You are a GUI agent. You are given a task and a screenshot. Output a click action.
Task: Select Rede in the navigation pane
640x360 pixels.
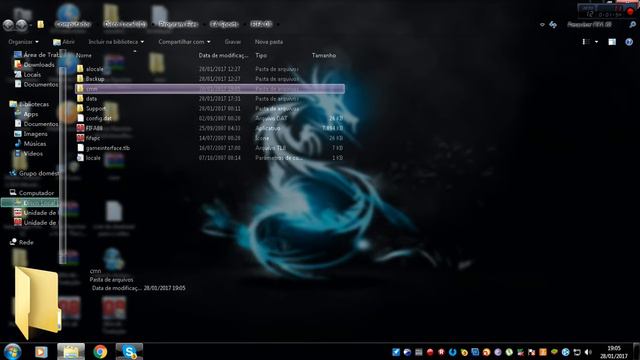22,242
